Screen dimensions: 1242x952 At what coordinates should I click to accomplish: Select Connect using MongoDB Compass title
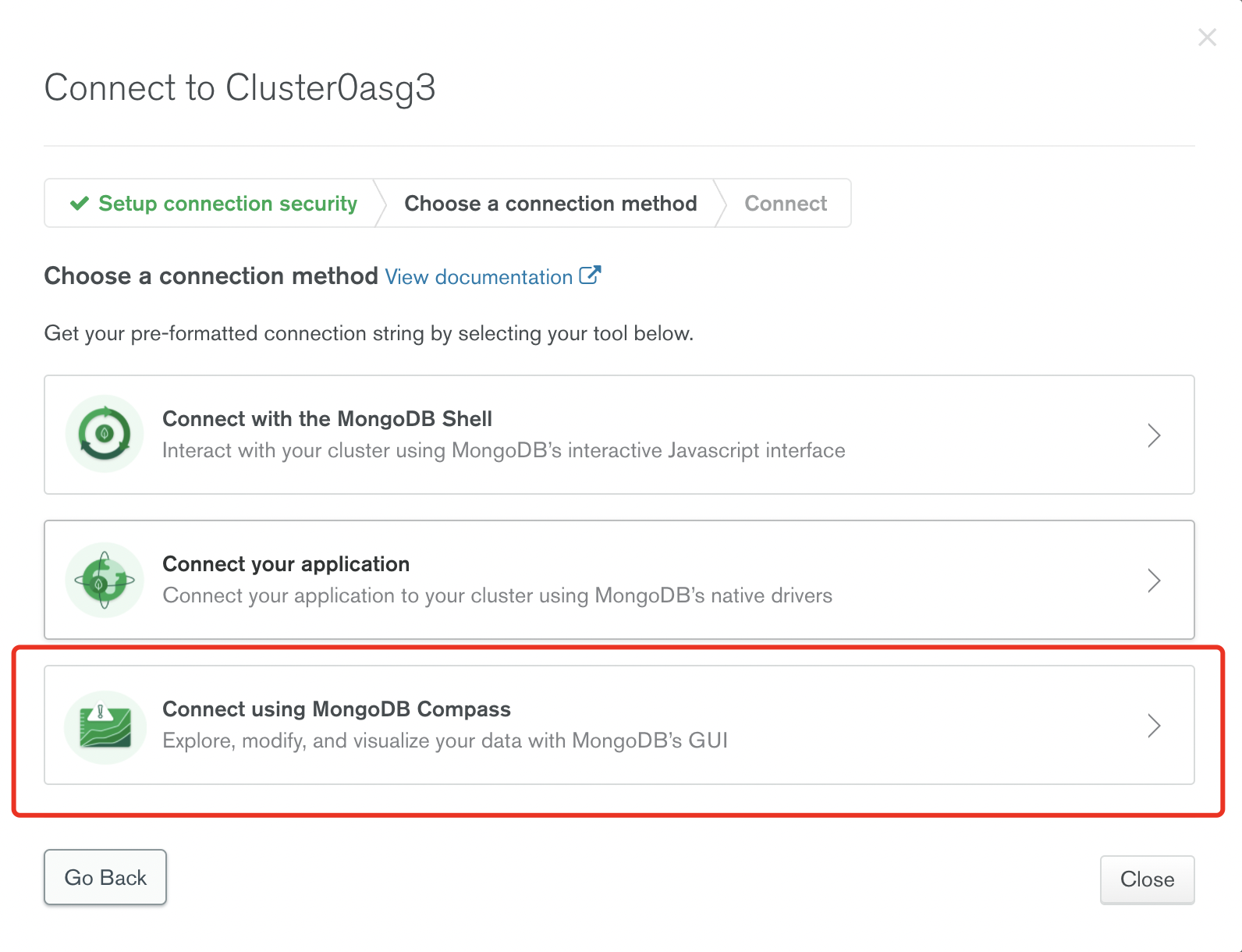(336, 709)
